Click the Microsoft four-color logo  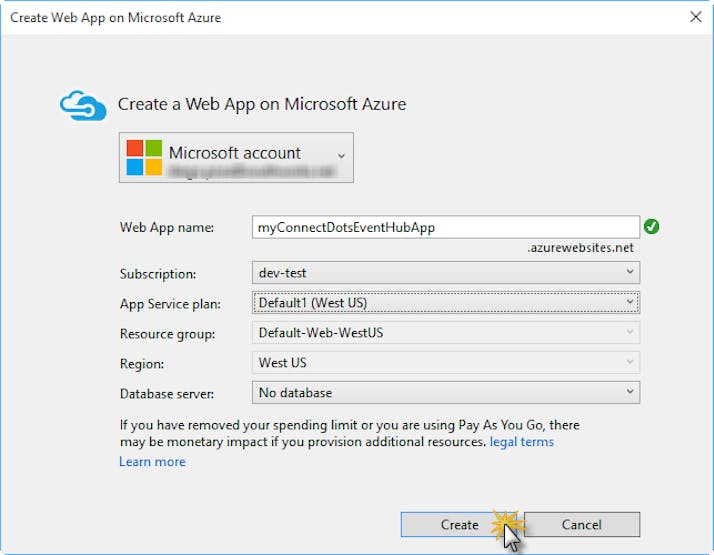[x=144, y=158]
